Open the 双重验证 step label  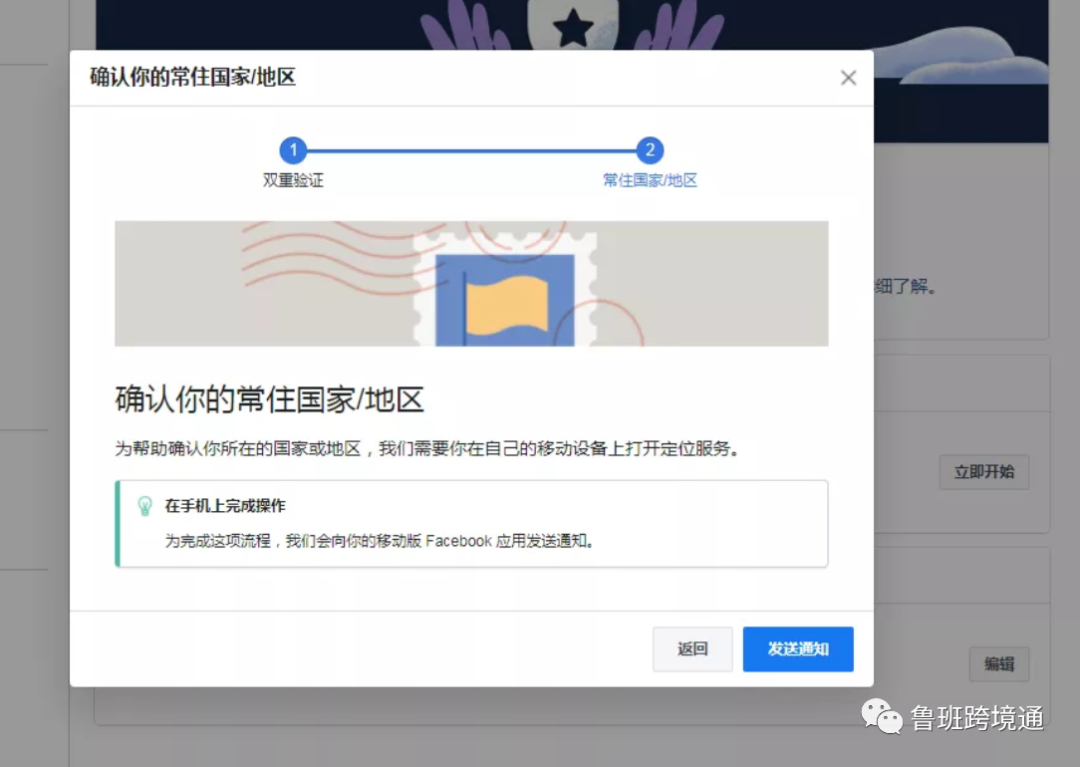[293, 181]
